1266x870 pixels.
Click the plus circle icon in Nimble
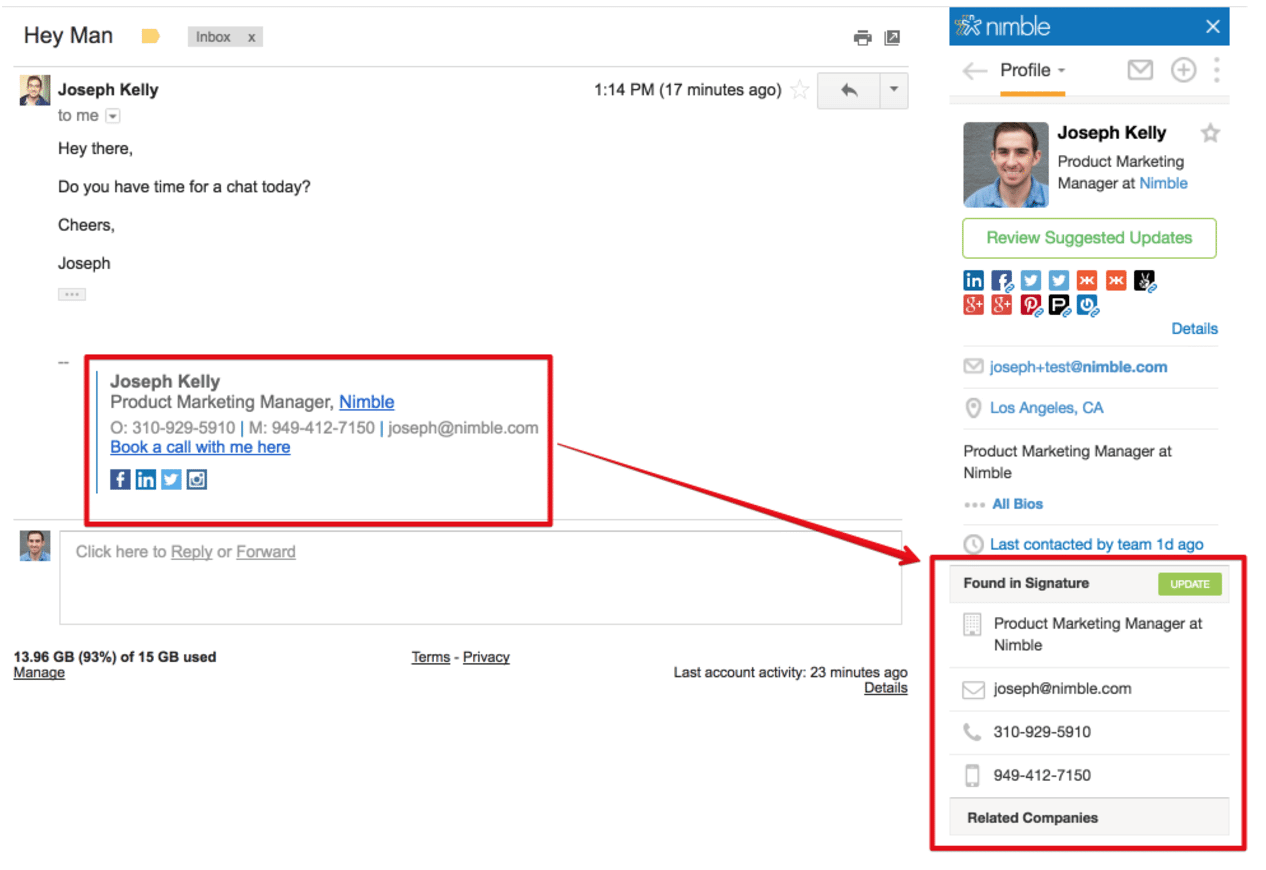(x=1183, y=70)
